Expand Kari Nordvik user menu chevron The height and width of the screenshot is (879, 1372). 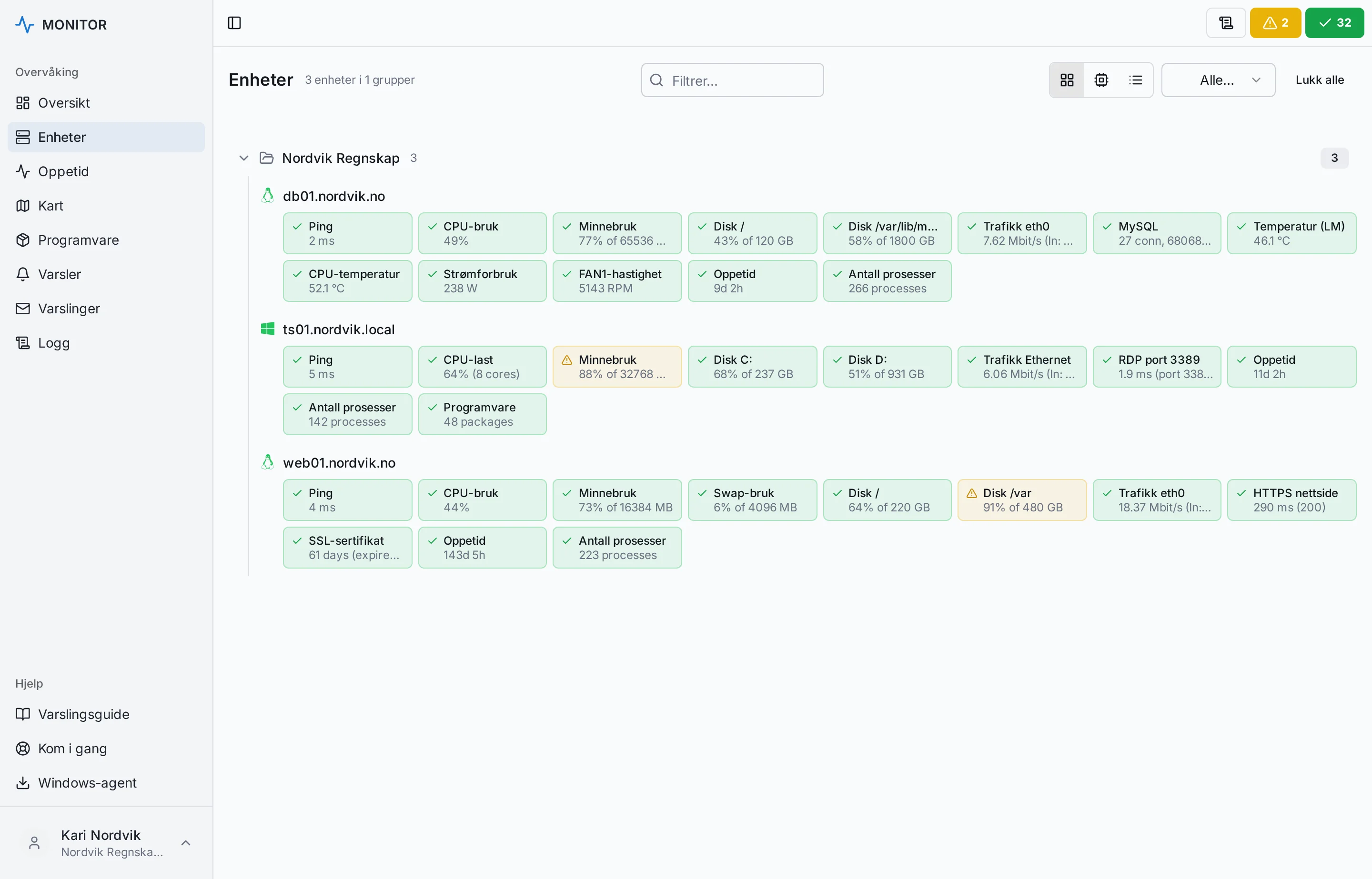pyautogui.click(x=186, y=843)
